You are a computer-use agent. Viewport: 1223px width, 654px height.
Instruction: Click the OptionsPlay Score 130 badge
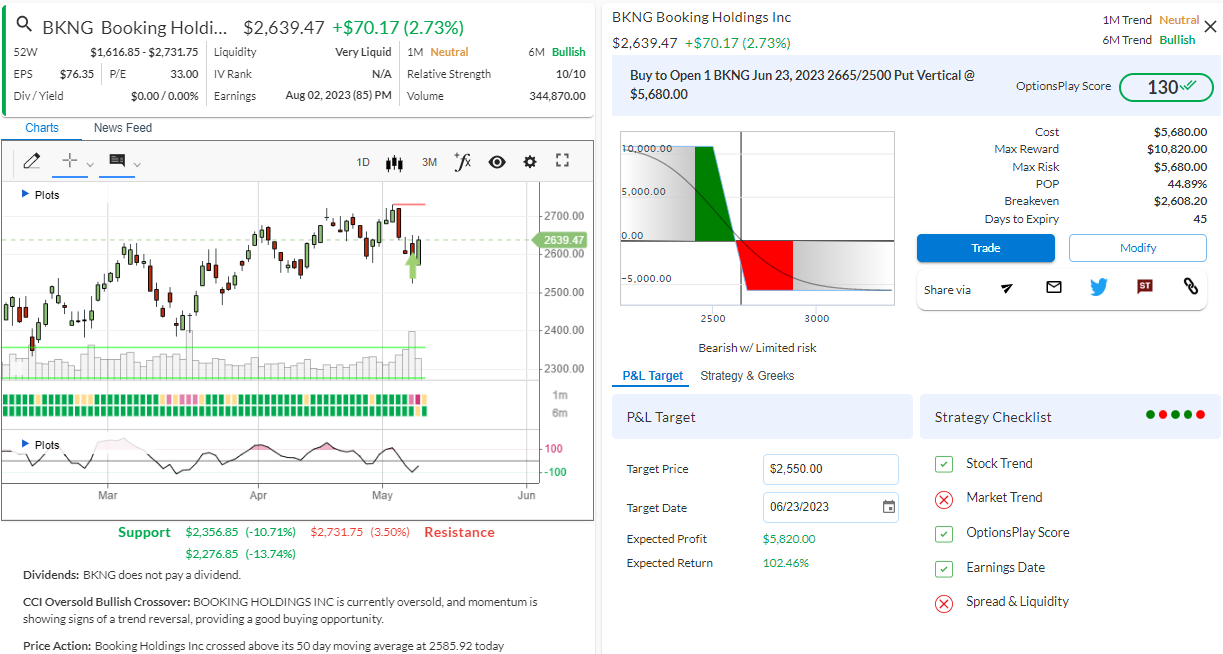pyautogui.click(x=1166, y=87)
